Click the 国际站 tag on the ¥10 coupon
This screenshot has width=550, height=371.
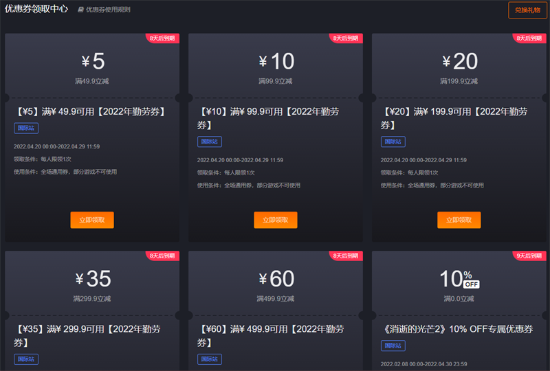pos(209,142)
